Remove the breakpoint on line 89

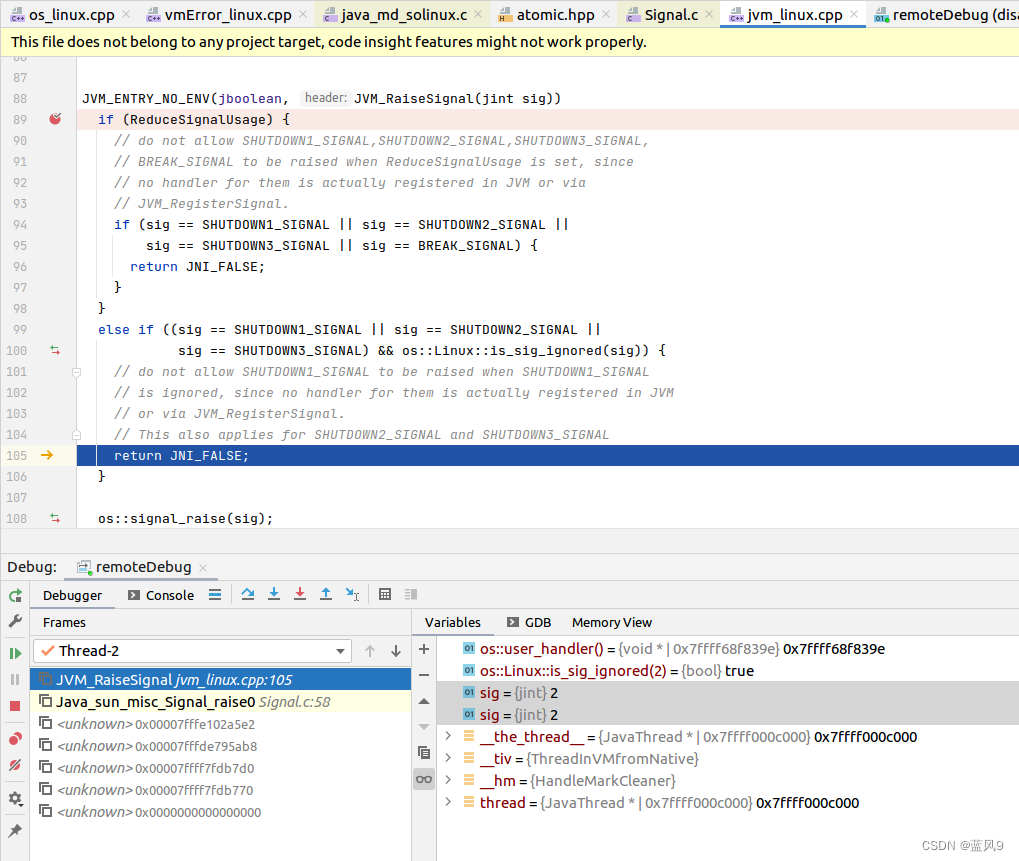(55, 119)
